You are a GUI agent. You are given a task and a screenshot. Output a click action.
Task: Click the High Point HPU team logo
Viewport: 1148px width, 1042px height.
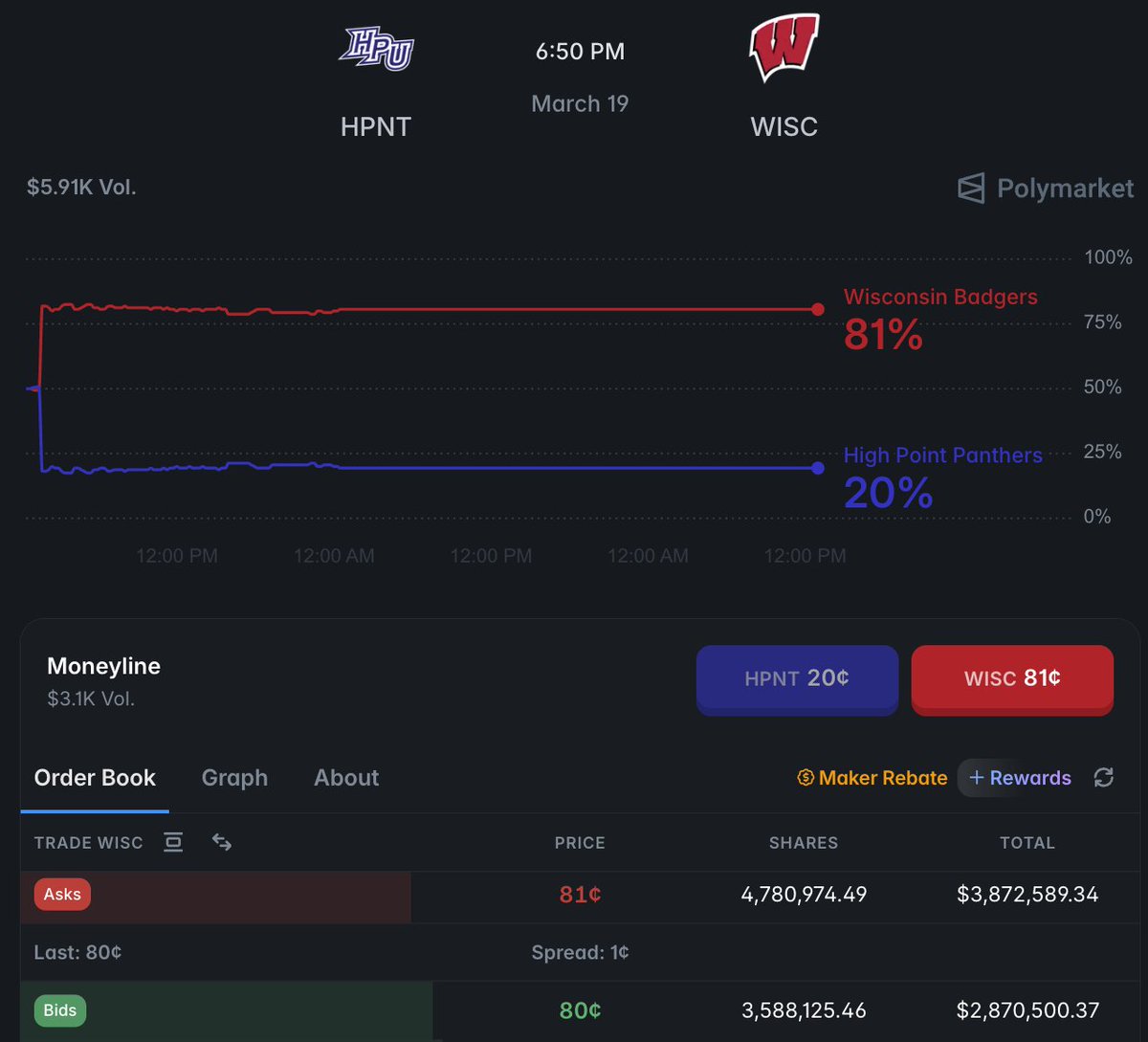(376, 49)
